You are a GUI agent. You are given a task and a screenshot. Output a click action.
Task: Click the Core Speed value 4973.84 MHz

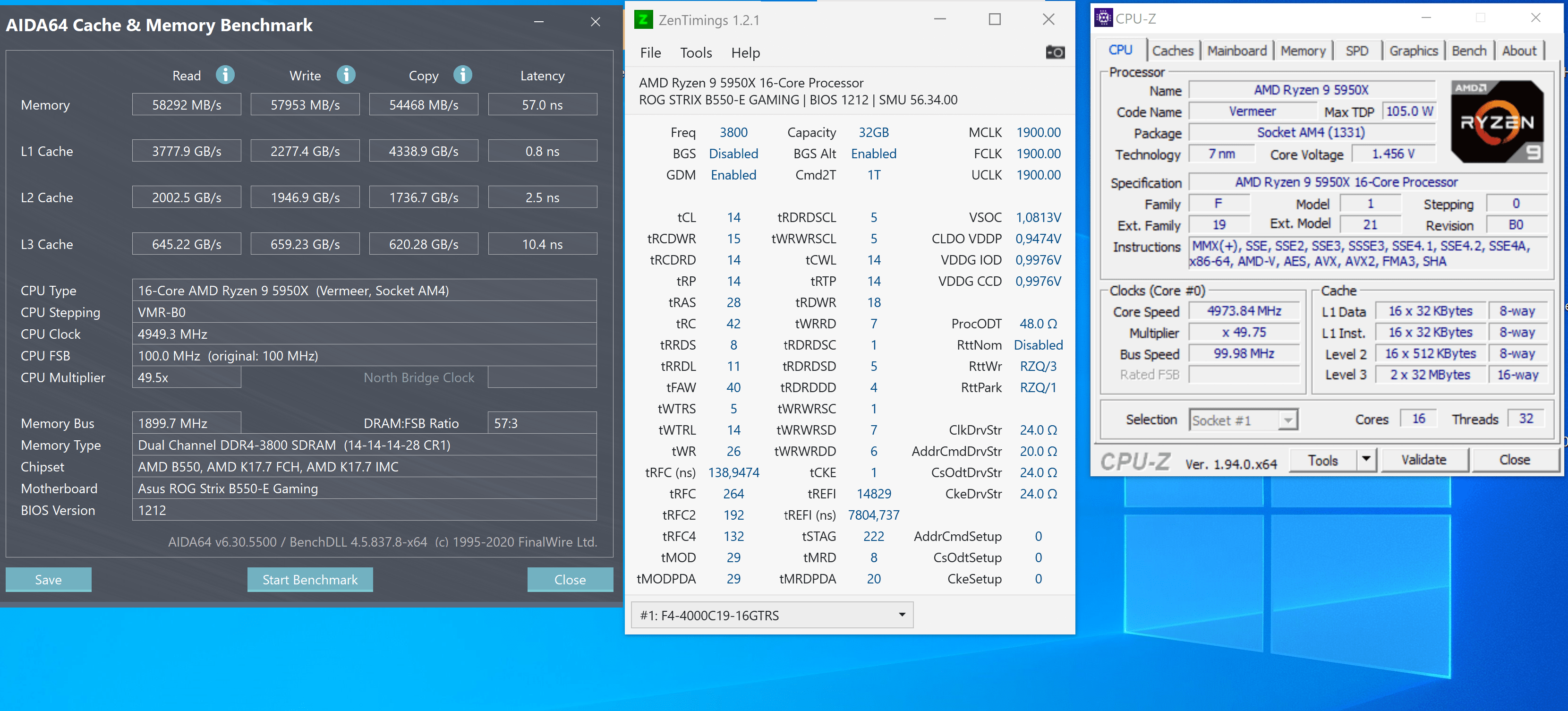click(1244, 311)
